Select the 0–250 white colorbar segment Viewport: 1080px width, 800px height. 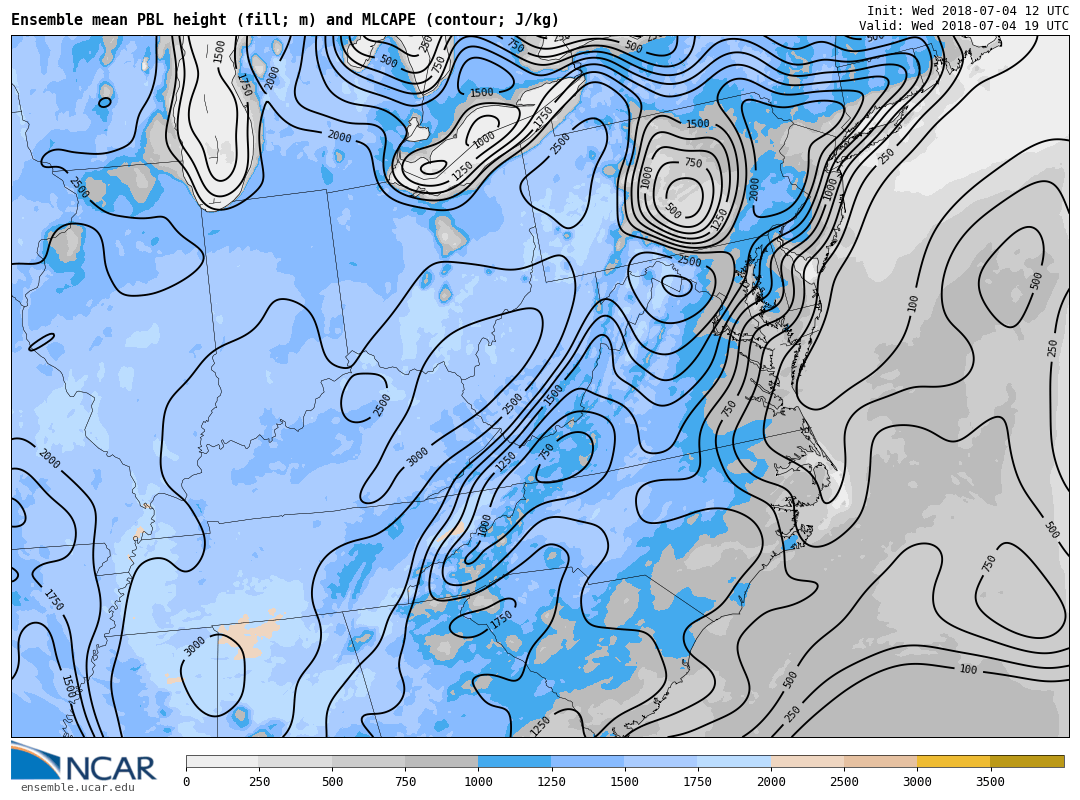pyautogui.click(x=222, y=761)
